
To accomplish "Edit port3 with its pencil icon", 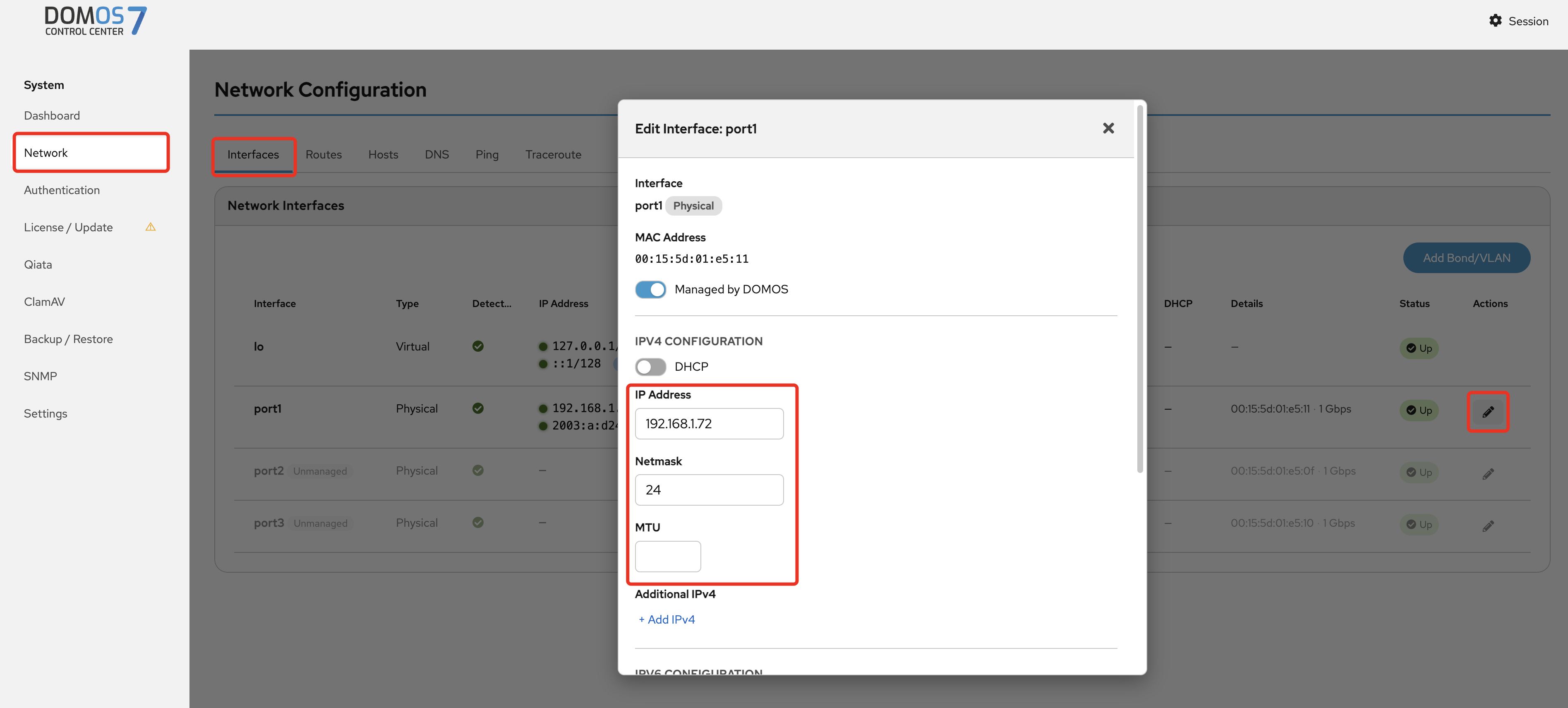I will 1488,526.
